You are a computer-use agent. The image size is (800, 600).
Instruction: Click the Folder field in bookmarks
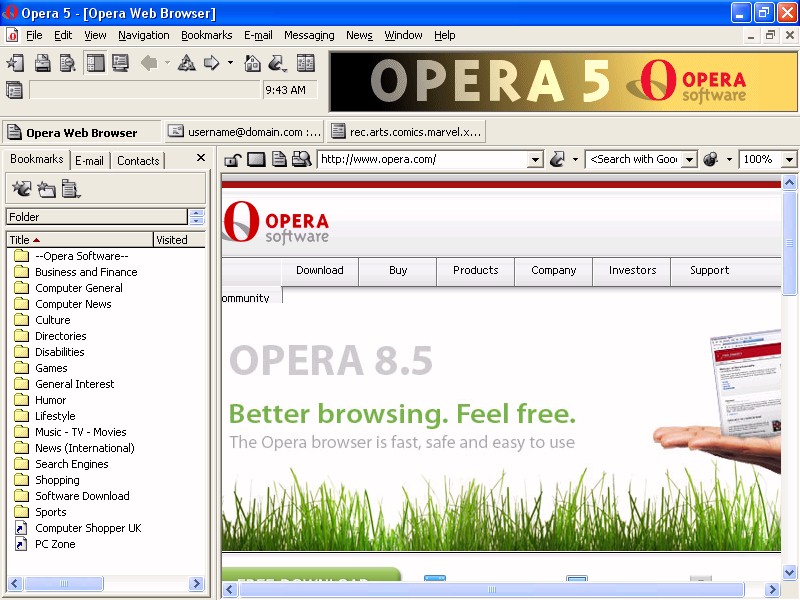pyautogui.click(x=97, y=217)
